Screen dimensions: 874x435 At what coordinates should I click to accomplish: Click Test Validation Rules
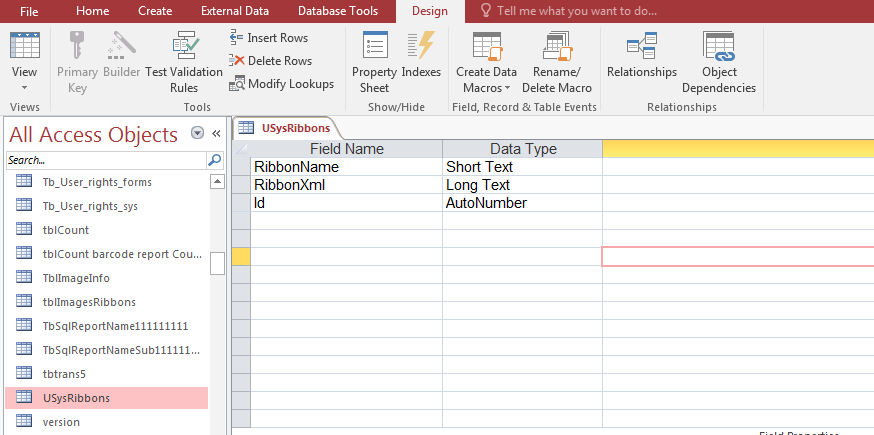184,62
